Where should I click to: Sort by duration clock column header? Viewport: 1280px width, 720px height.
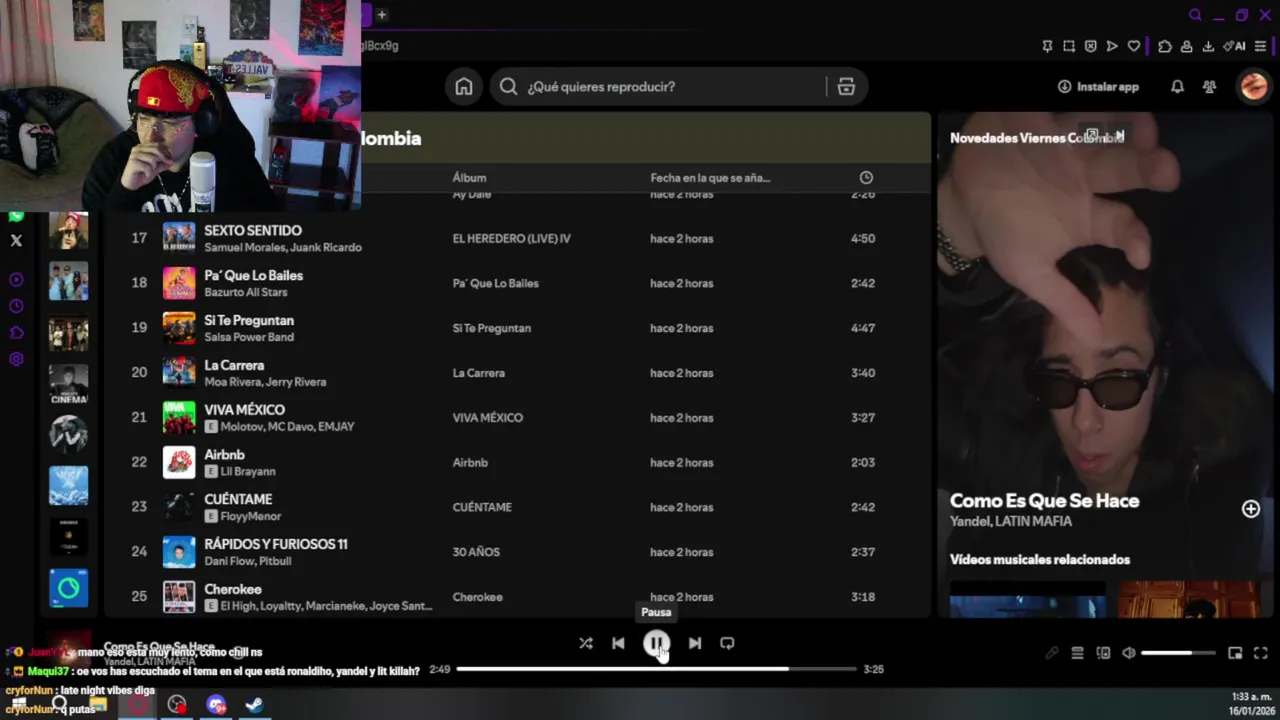click(866, 178)
